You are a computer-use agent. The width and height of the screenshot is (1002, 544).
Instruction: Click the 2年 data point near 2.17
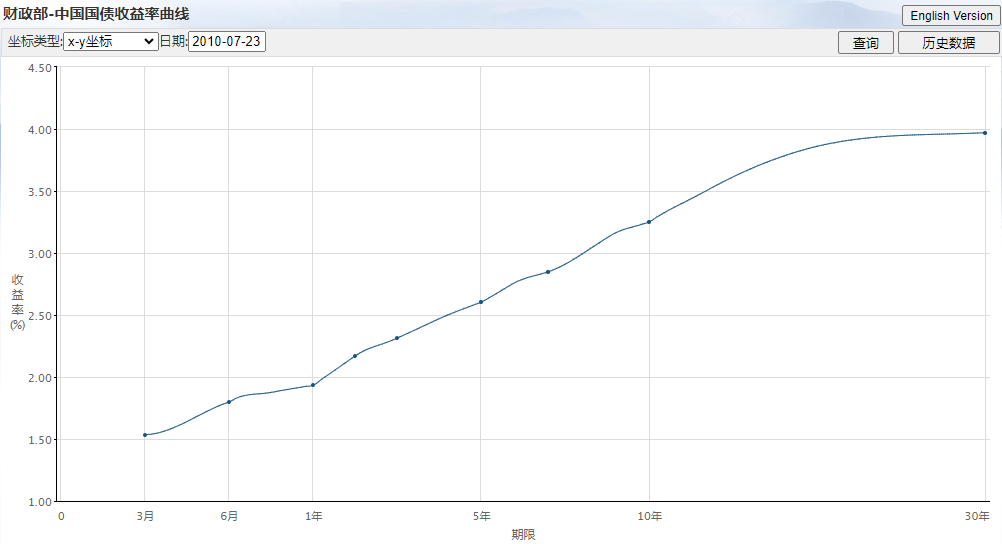[355, 356]
